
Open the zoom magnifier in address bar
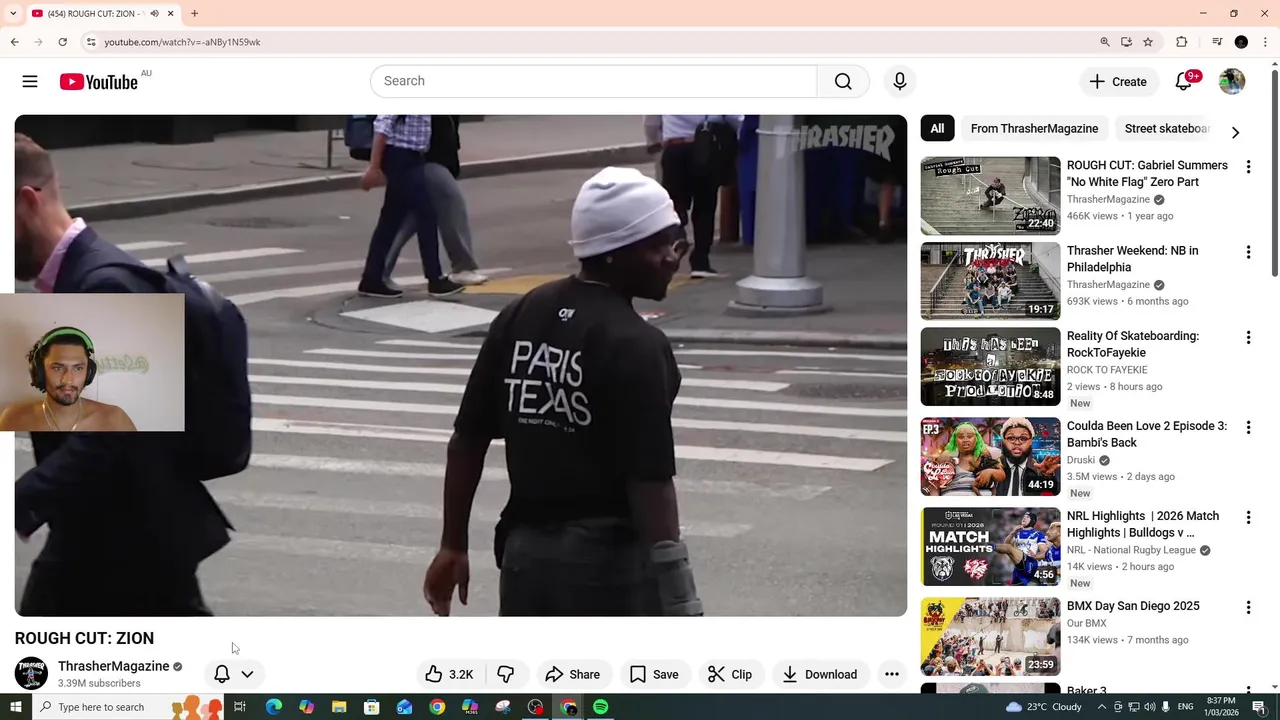coord(1105,42)
